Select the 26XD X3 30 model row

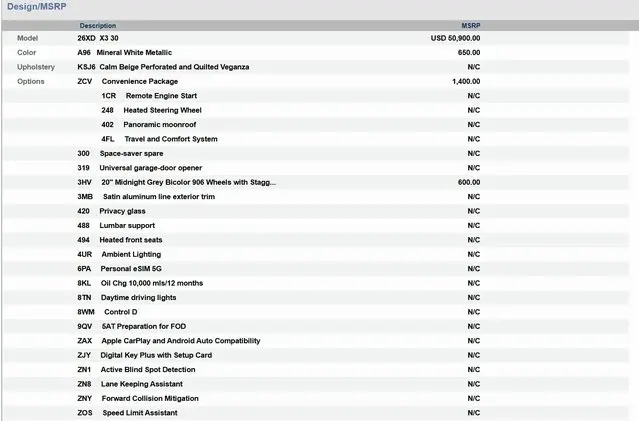(x=105, y=38)
